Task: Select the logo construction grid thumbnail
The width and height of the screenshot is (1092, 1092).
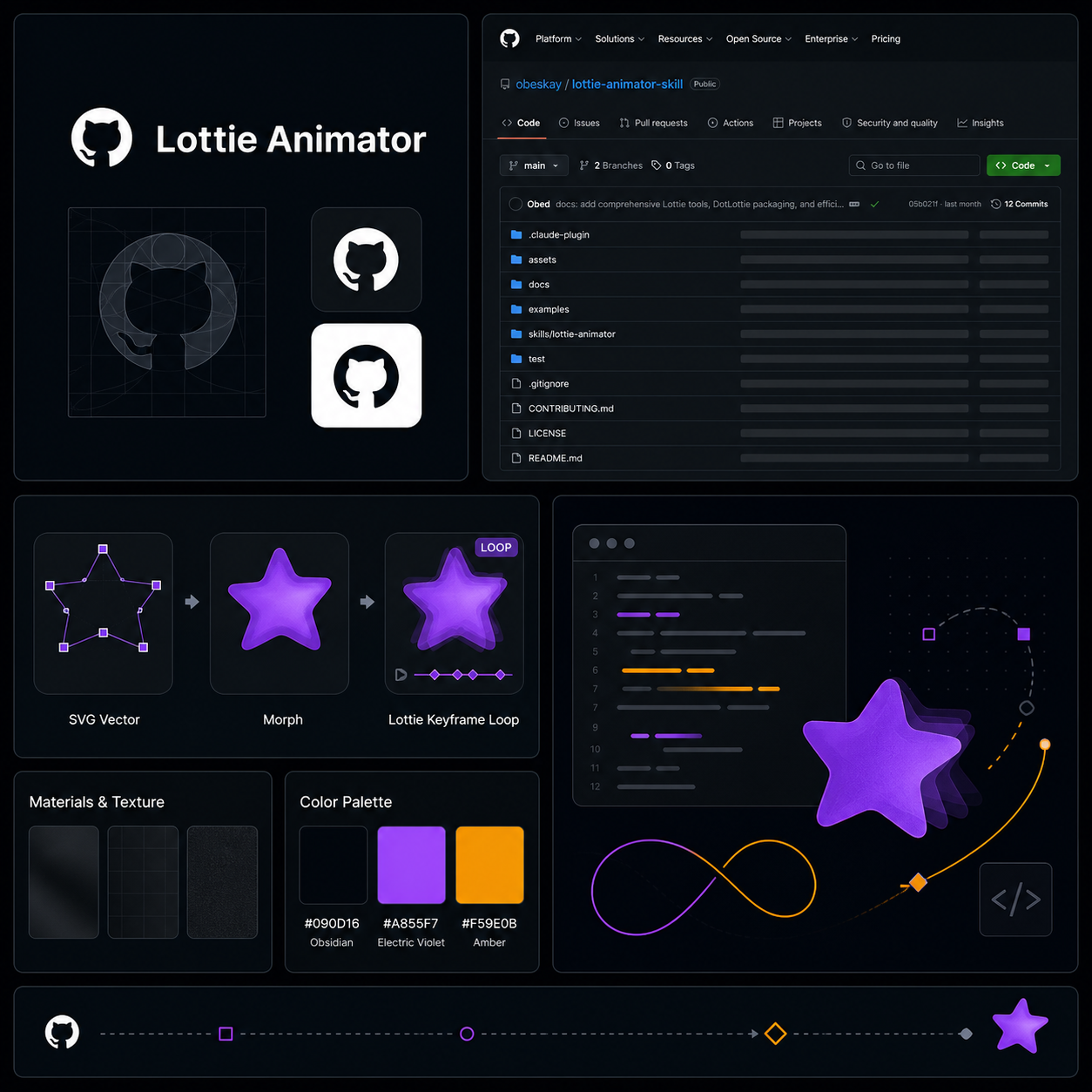Action: point(167,313)
